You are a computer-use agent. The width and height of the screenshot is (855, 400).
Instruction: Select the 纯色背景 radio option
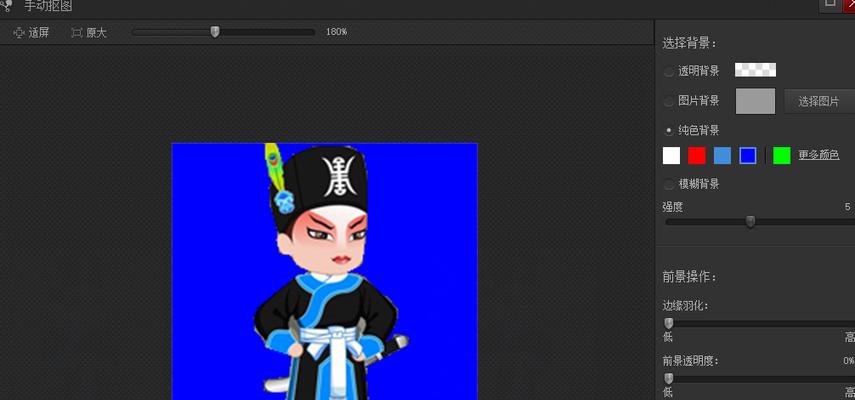pos(669,130)
